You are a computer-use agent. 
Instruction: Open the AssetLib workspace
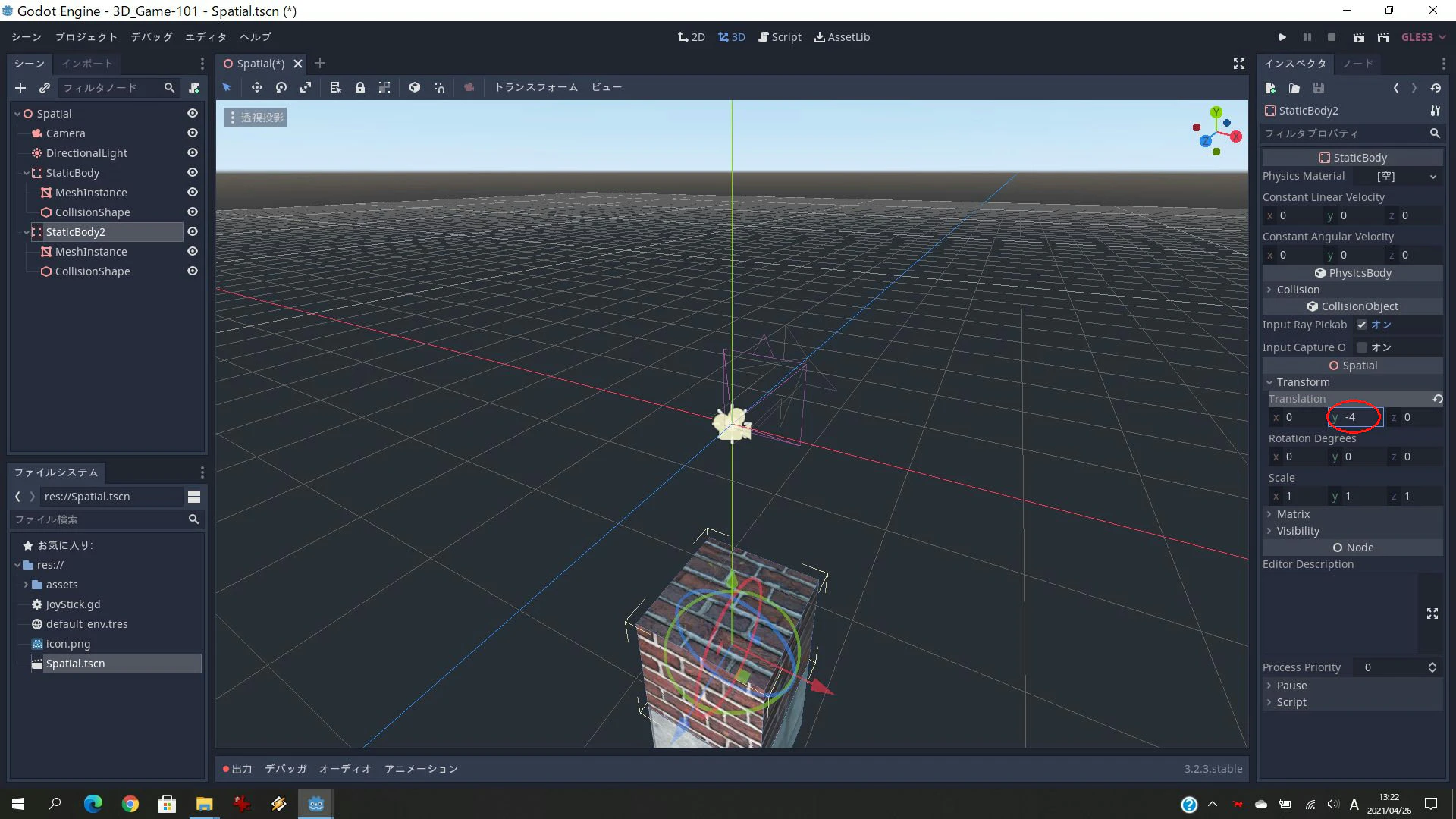coord(842,37)
